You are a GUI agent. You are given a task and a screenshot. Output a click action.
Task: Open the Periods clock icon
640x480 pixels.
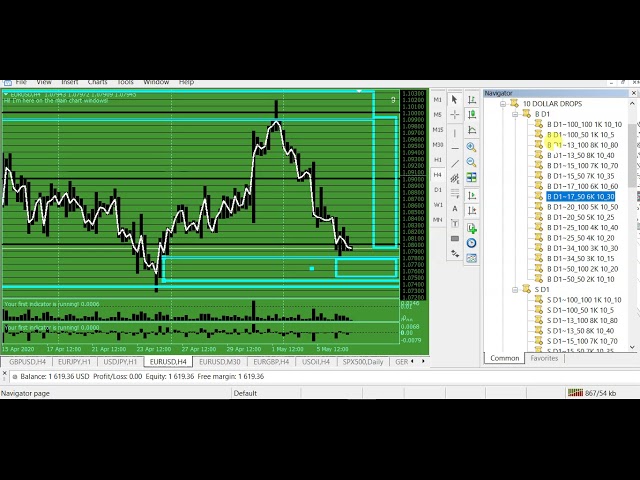(x=472, y=243)
